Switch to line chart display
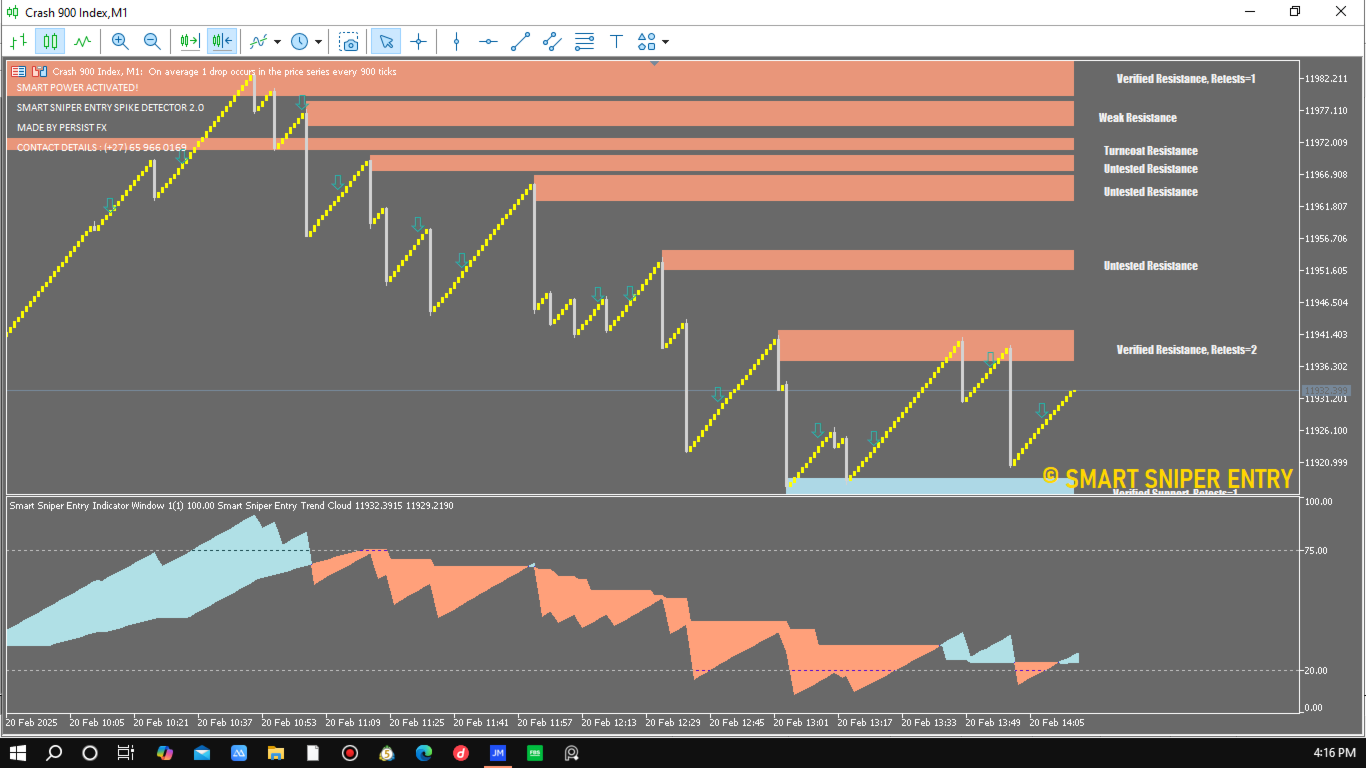The width and height of the screenshot is (1366, 768). click(x=82, y=41)
